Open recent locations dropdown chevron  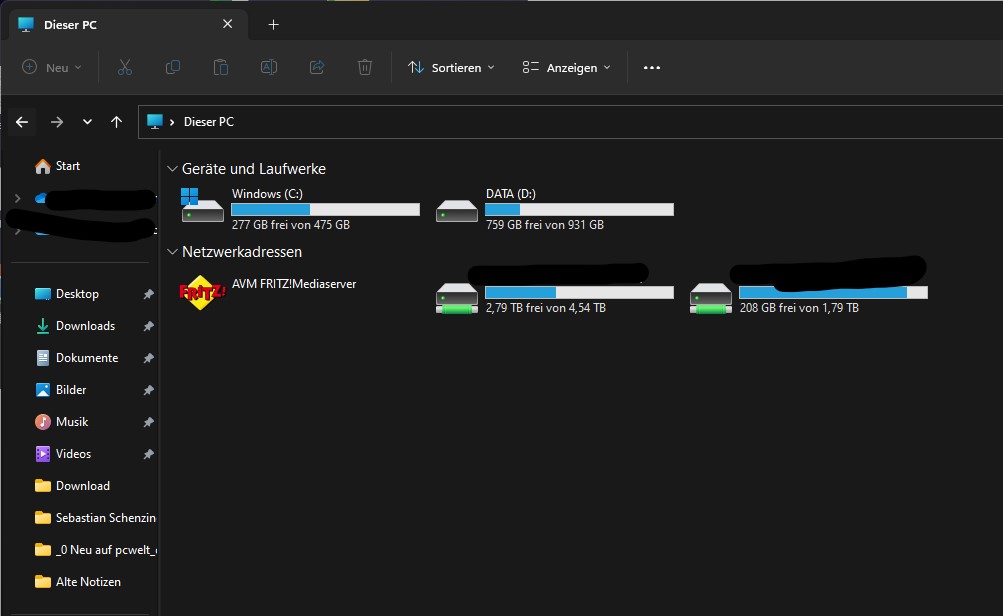click(87, 122)
